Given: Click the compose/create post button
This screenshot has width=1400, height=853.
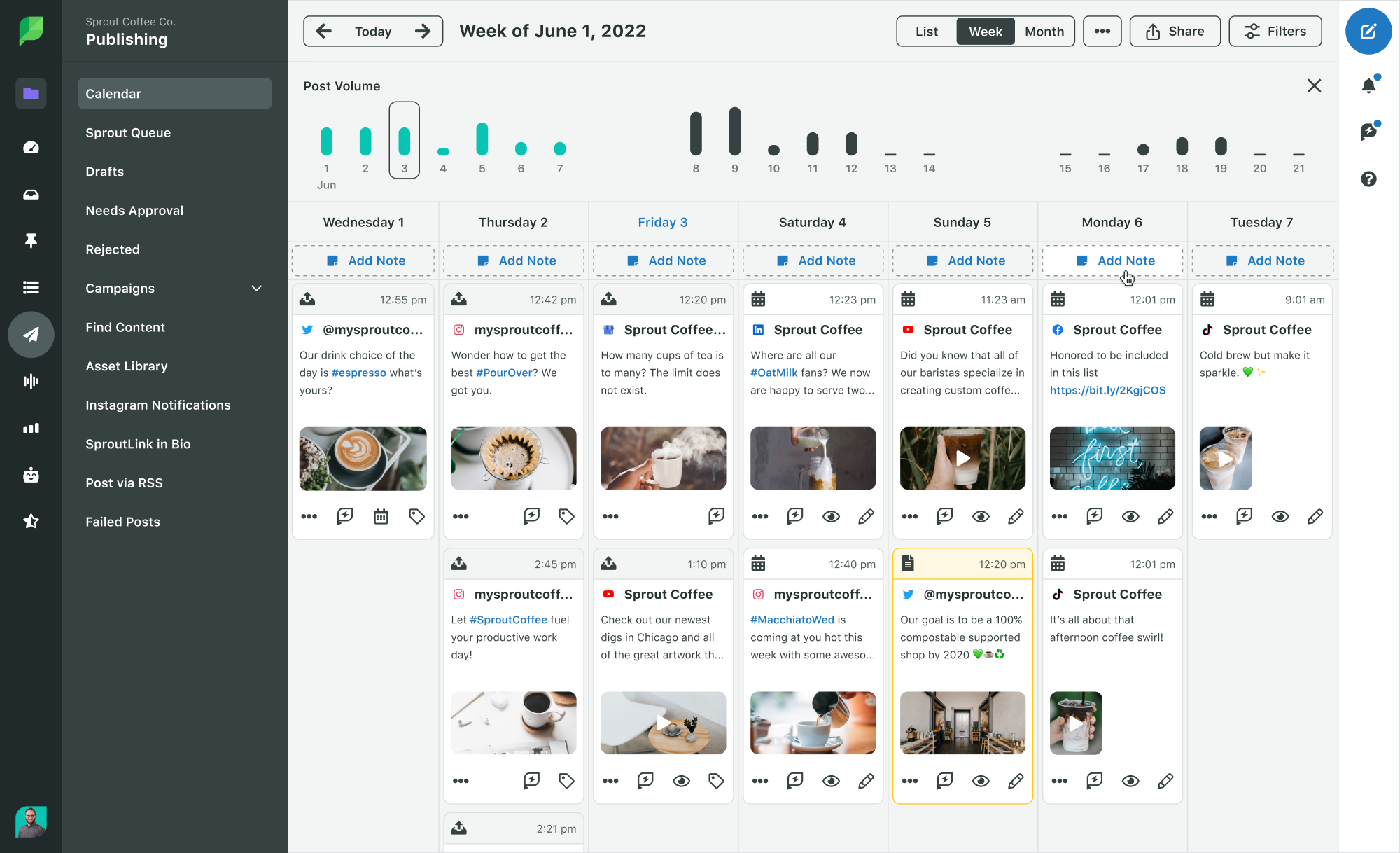Looking at the screenshot, I should tap(1368, 31).
